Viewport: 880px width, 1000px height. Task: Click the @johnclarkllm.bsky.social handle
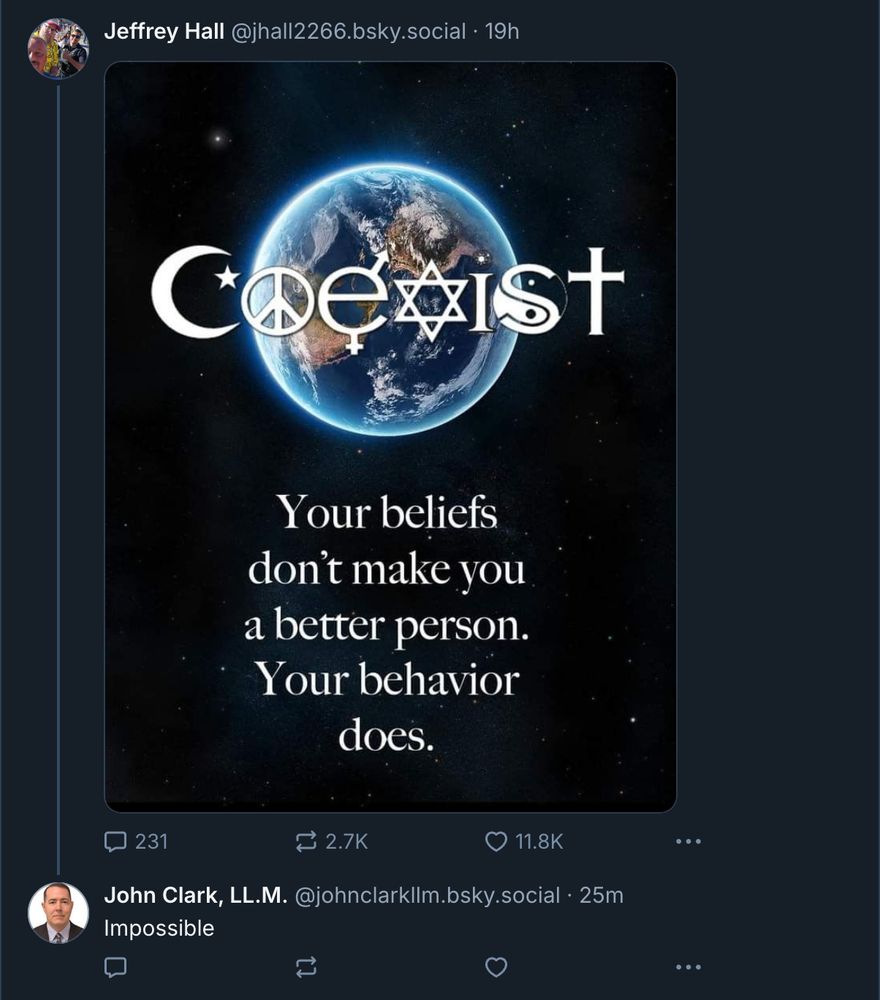pyautogui.click(x=428, y=895)
